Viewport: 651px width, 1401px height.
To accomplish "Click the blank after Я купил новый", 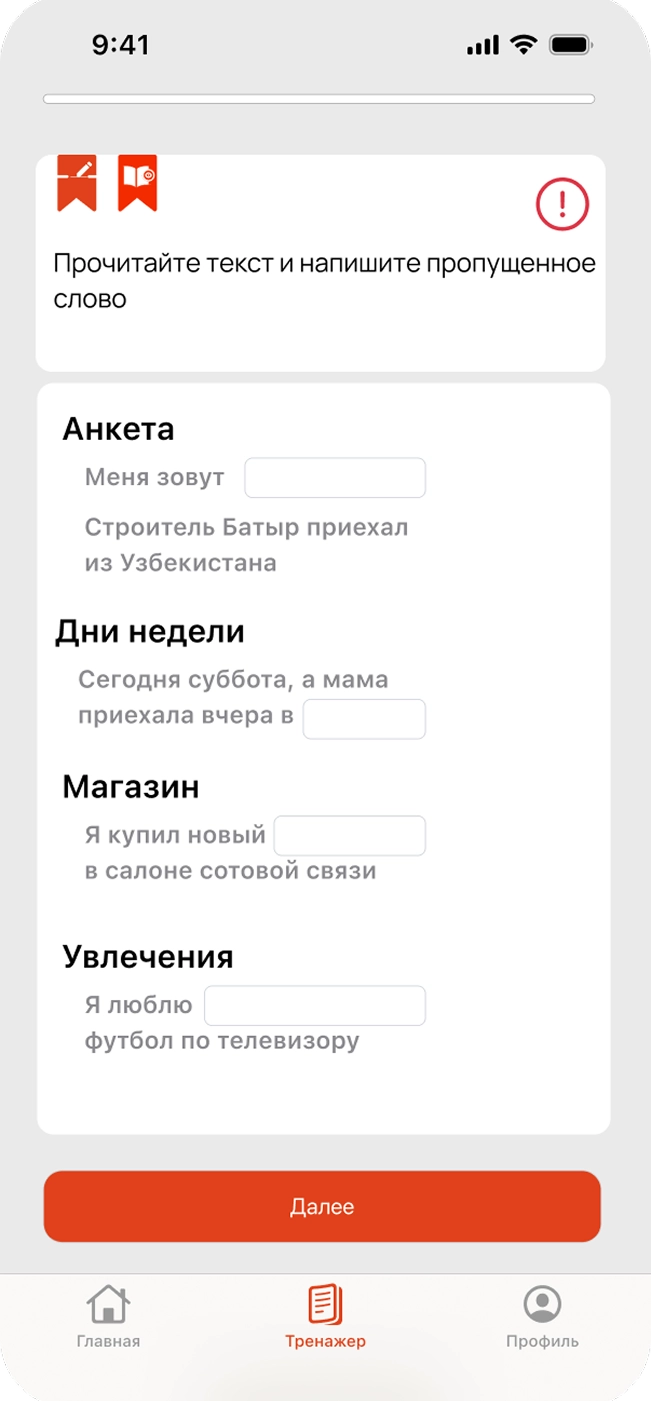I will click(x=349, y=835).
